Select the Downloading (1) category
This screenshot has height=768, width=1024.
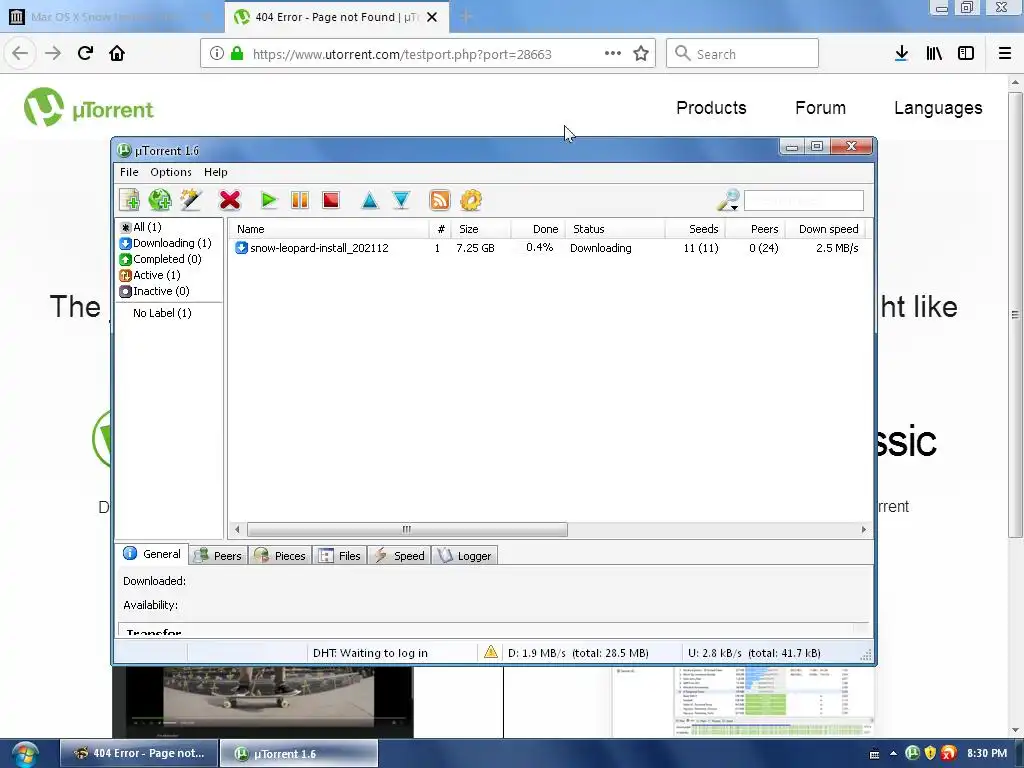click(166, 243)
